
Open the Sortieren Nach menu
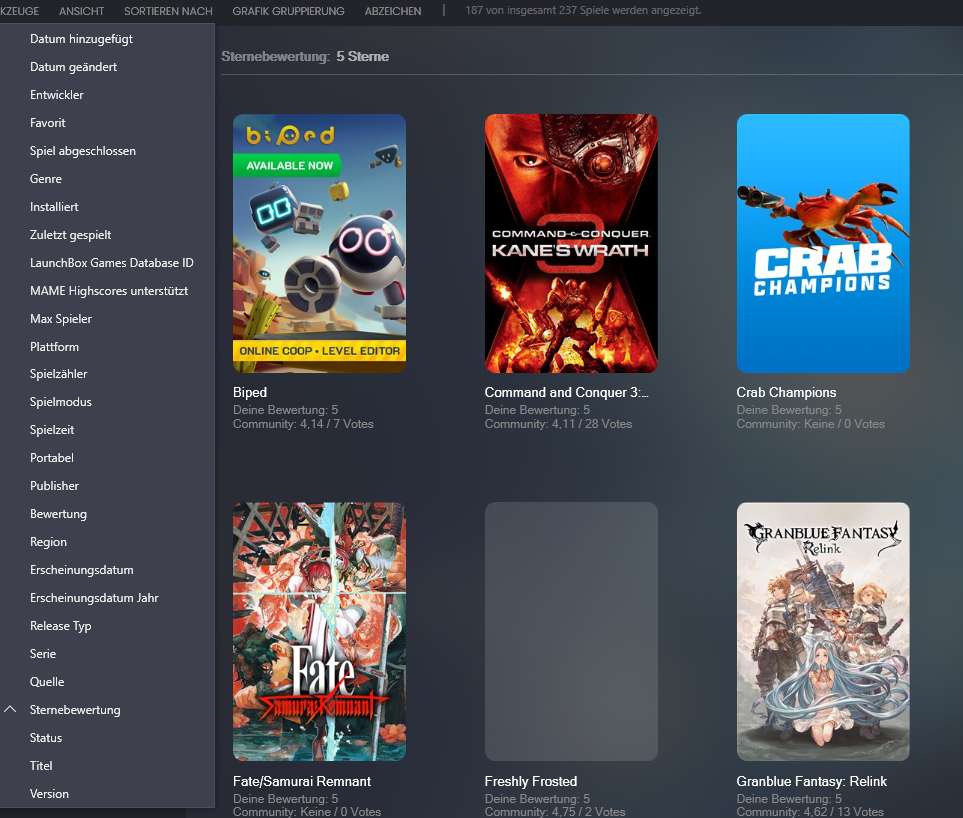coord(168,11)
